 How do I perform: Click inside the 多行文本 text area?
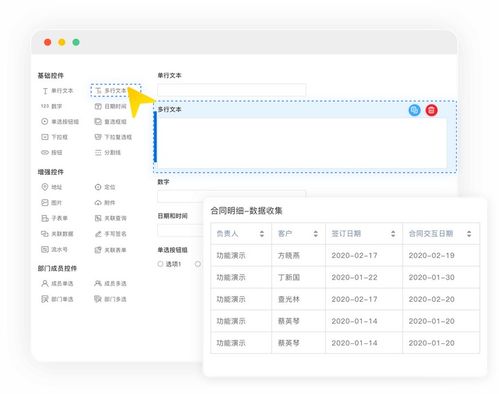[302, 143]
